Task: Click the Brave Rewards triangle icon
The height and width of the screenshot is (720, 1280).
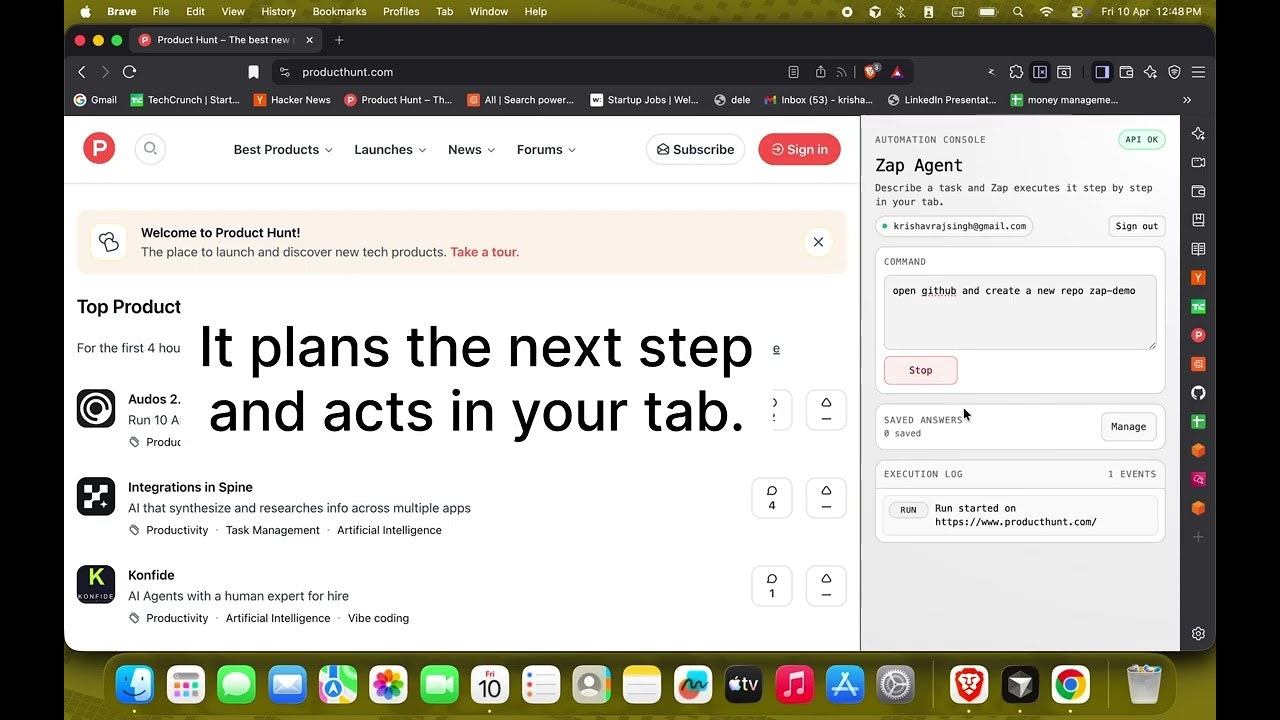Action: click(897, 72)
